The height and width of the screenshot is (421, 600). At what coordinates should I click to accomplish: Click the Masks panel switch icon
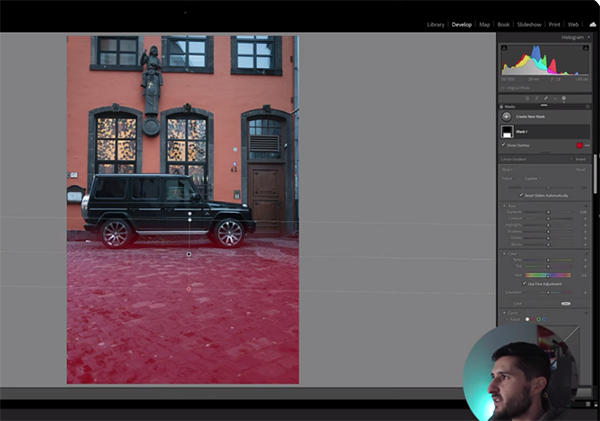pos(501,107)
